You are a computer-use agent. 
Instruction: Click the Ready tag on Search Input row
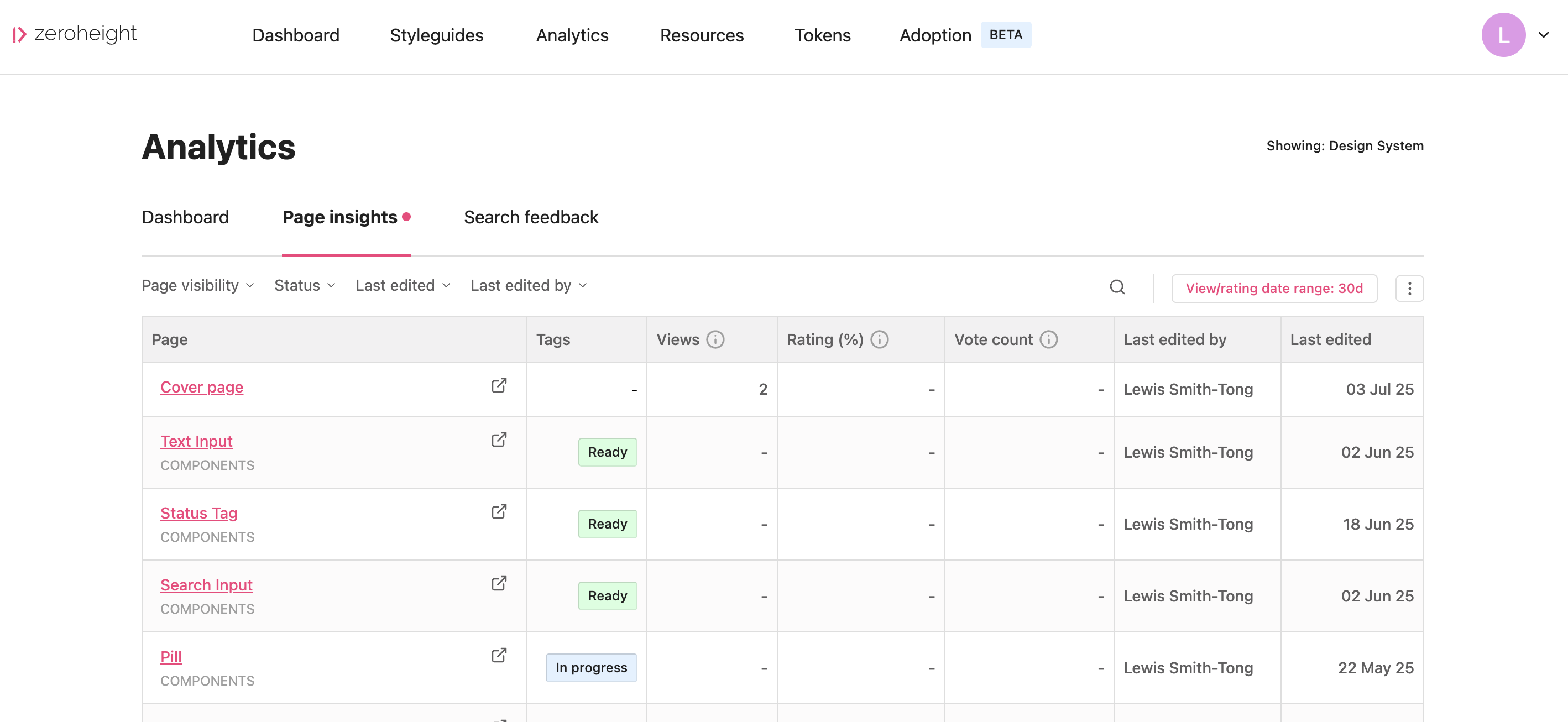point(608,596)
